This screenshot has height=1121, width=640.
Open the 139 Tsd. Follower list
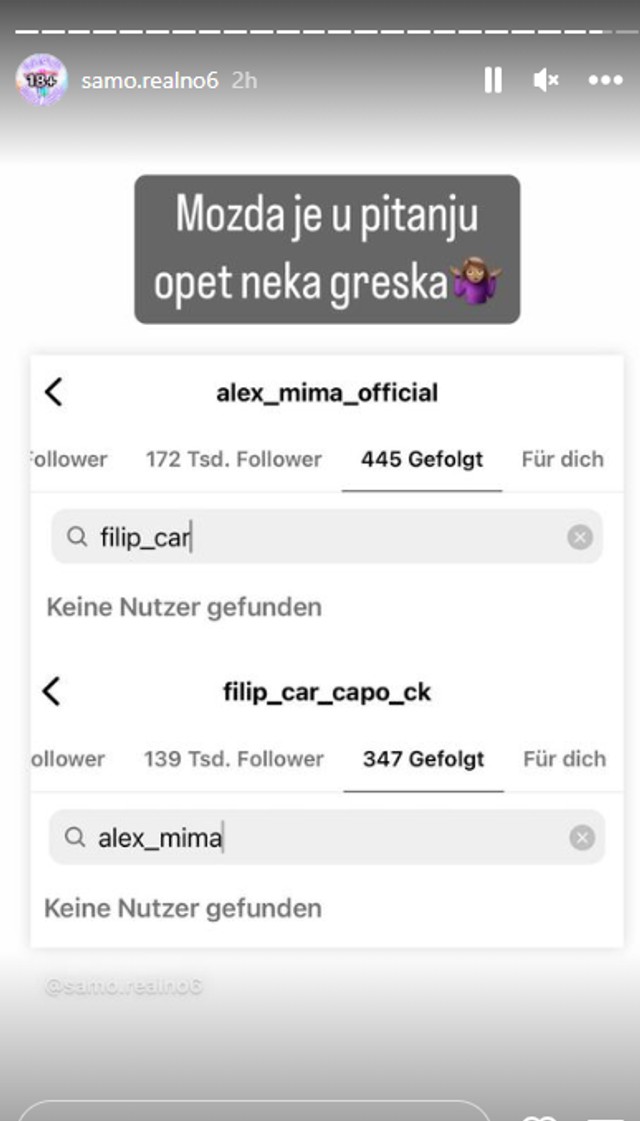point(233,759)
